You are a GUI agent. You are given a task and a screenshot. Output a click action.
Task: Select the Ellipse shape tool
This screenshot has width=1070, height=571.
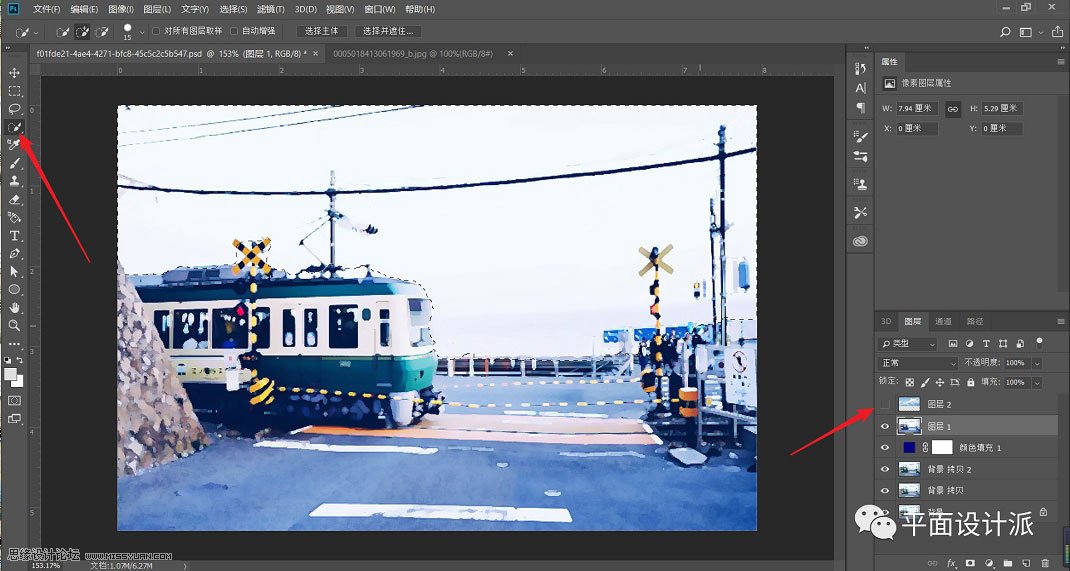coord(14,289)
